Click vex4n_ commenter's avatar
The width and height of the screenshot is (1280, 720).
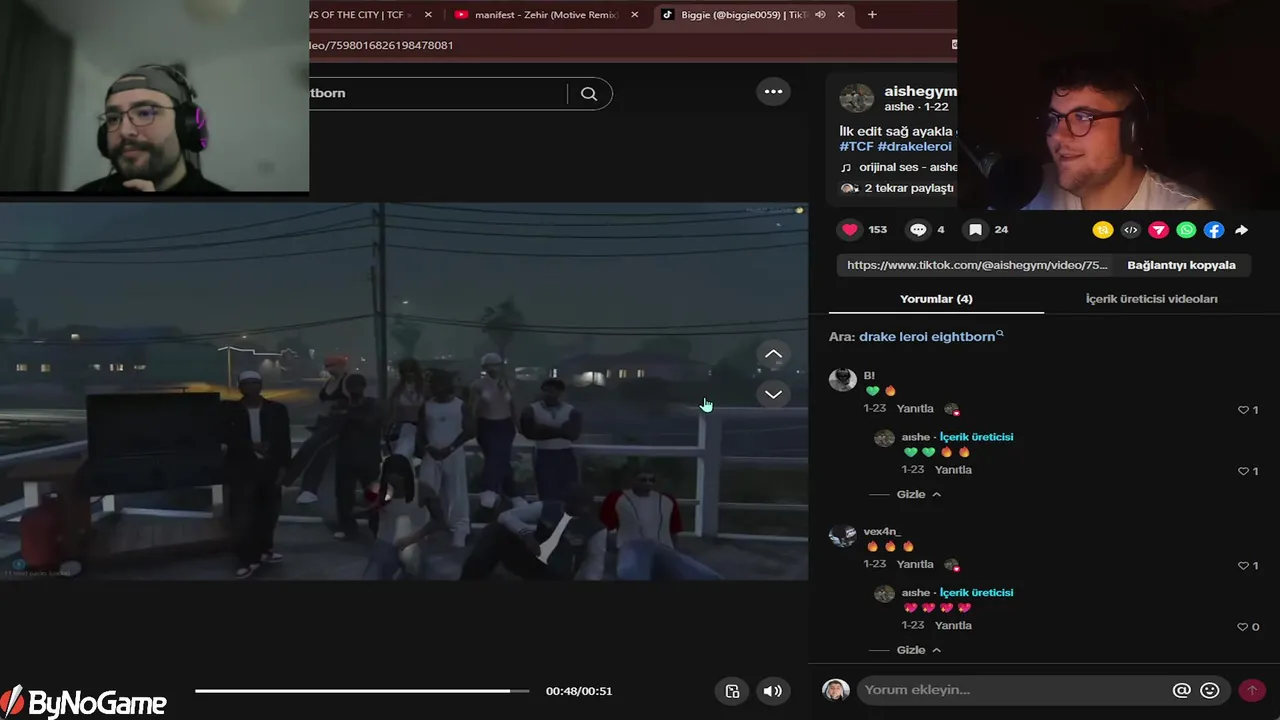tap(842, 536)
